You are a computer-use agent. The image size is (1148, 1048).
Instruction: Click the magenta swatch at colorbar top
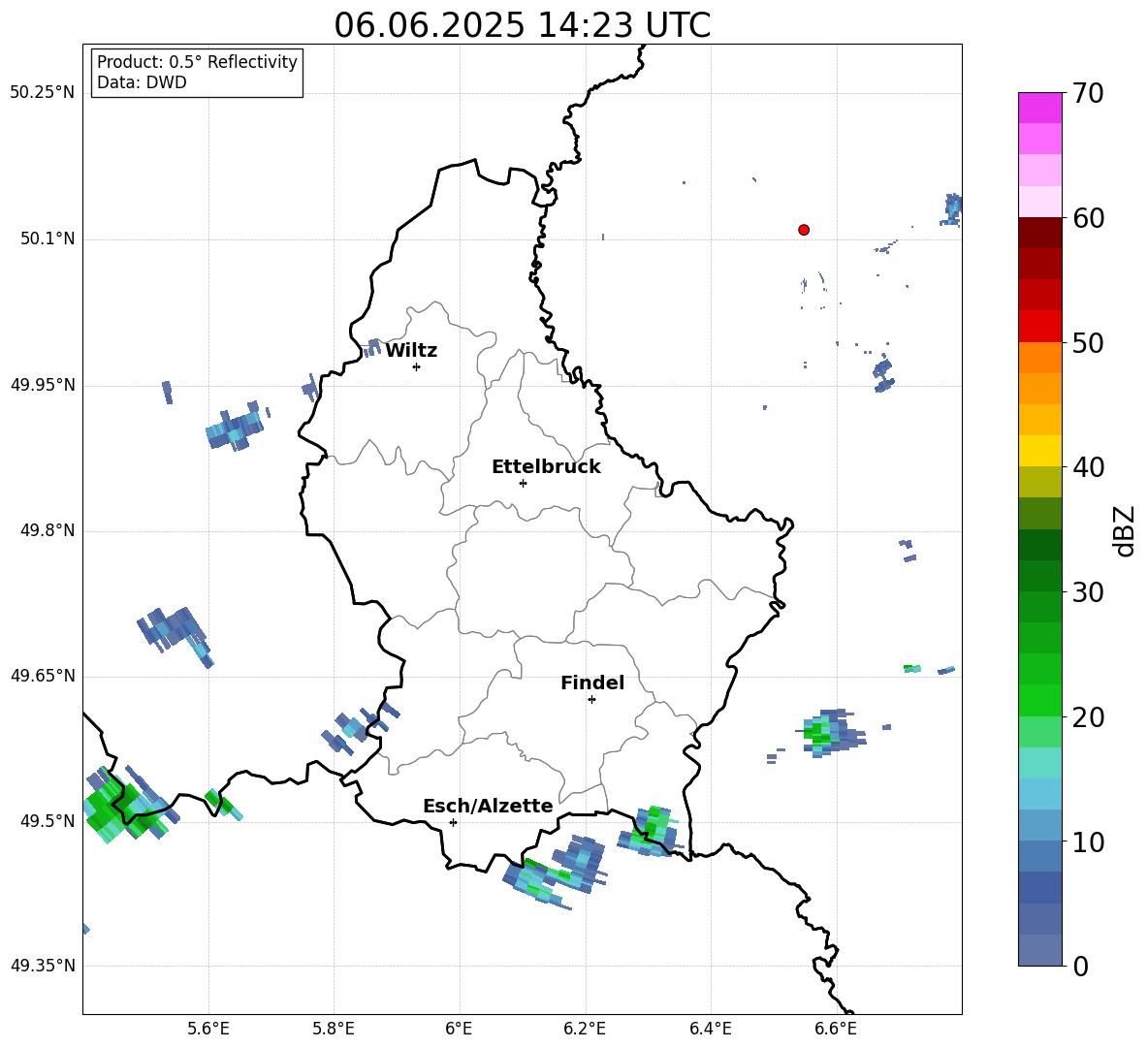tap(1039, 108)
